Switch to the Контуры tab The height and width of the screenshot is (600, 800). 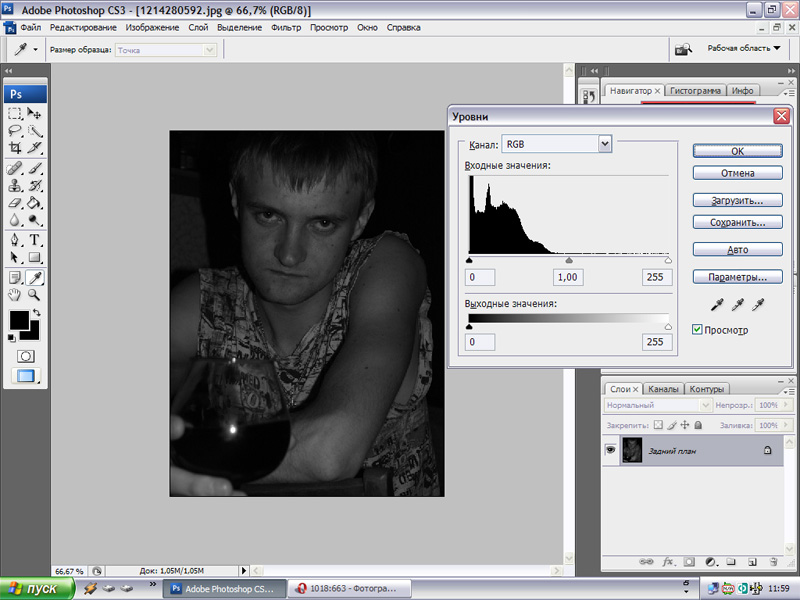pos(707,389)
